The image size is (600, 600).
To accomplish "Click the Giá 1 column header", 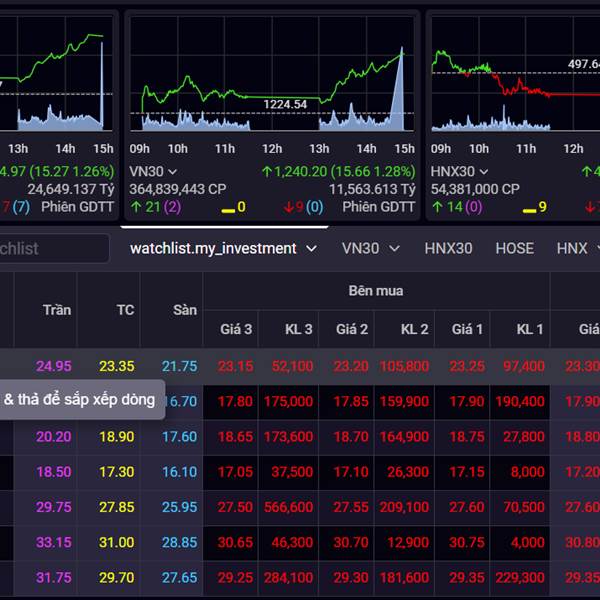I will 467,329.
